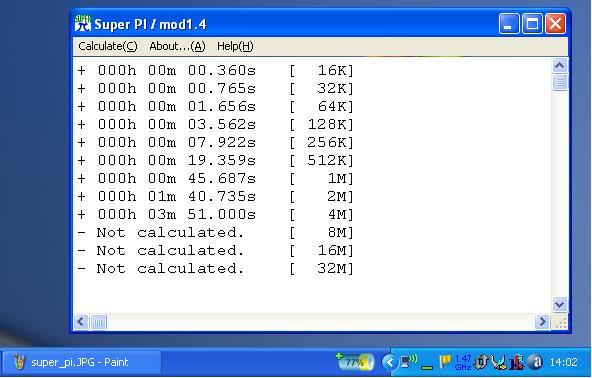Viewport: 592px width, 378px height.
Task: Maximize the Super PI window
Action: (x=532, y=24)
